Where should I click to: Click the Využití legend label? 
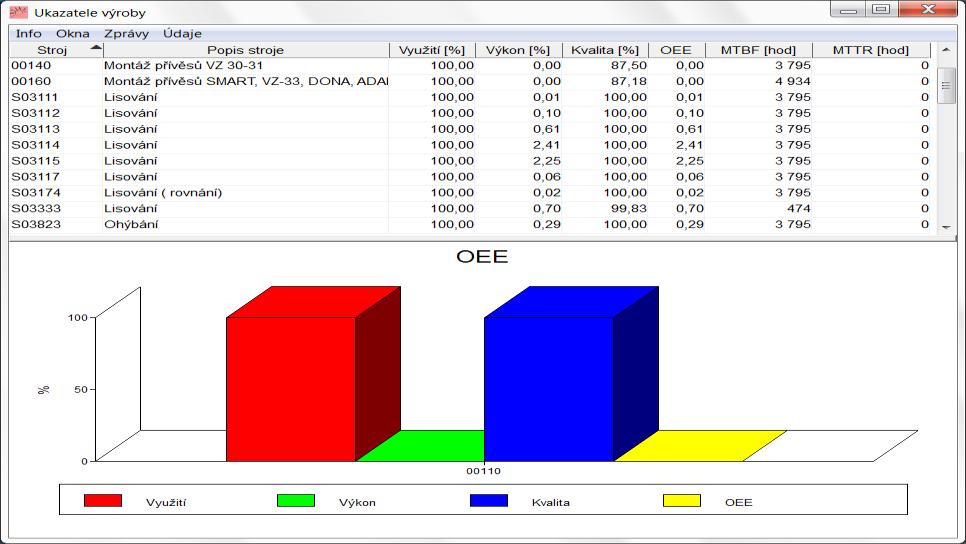click(x=166, y=502)
